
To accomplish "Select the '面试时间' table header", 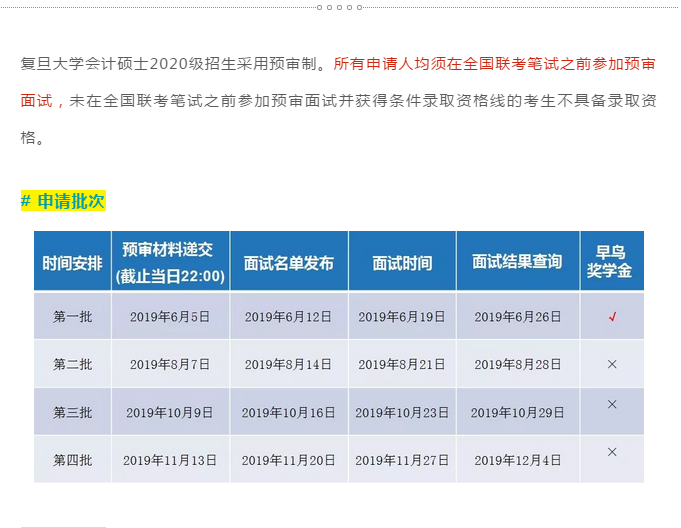I will (x=402, y=263).
